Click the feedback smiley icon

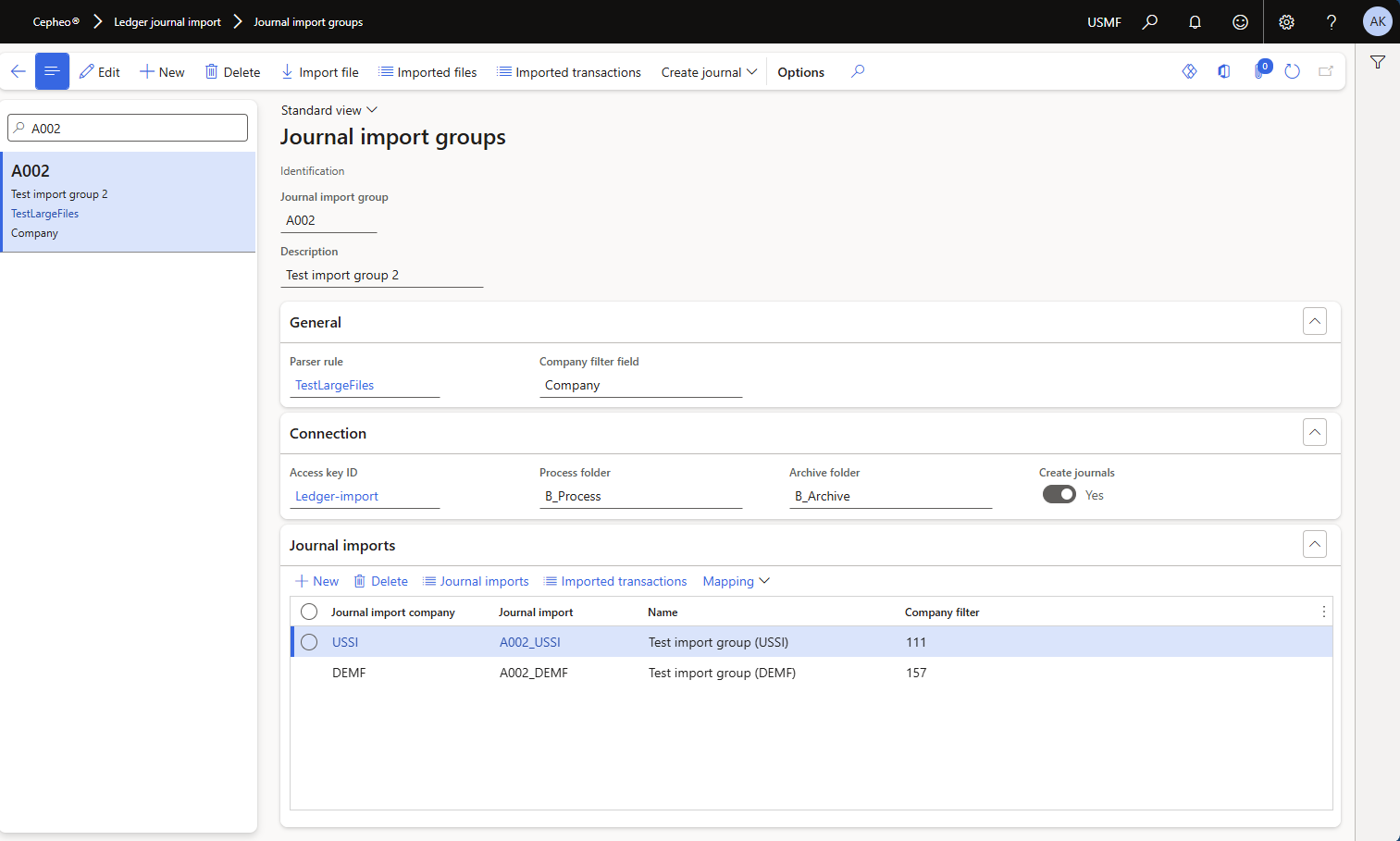tap(1240, 22)
